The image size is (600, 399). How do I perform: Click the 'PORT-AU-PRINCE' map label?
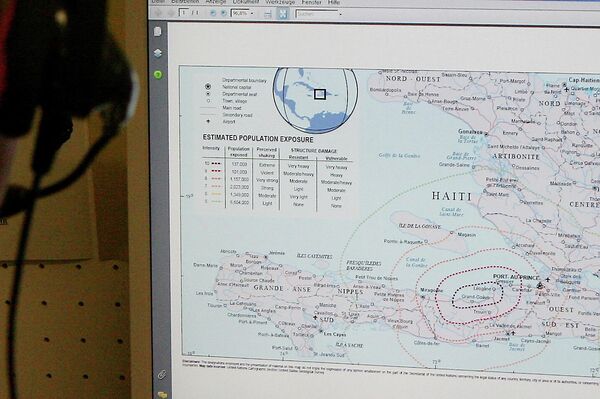(x=515, y=276)
